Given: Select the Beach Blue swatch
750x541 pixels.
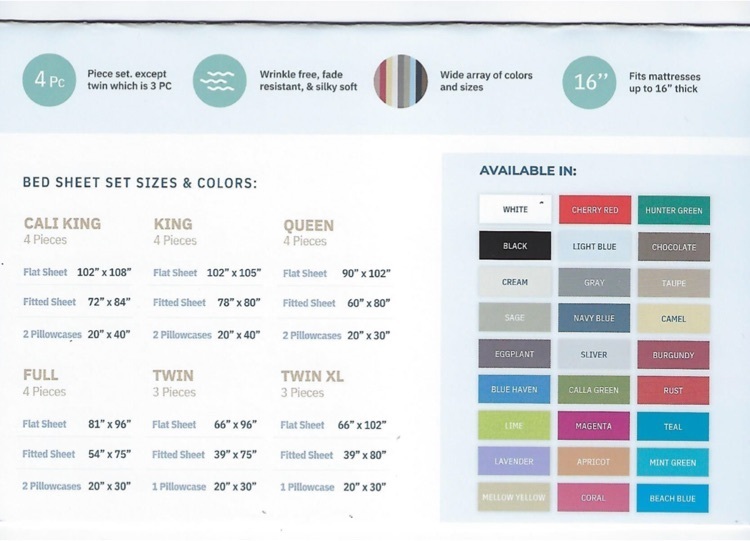Looking at the screenshot, I should tap(673, 498).
